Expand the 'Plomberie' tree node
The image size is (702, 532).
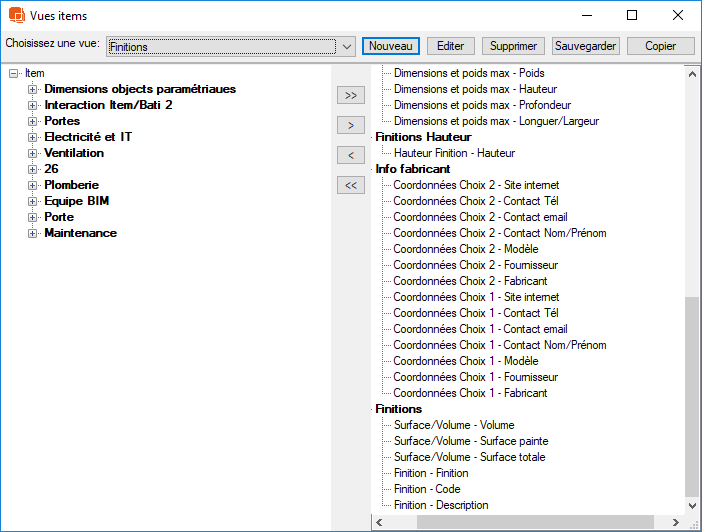33,185
